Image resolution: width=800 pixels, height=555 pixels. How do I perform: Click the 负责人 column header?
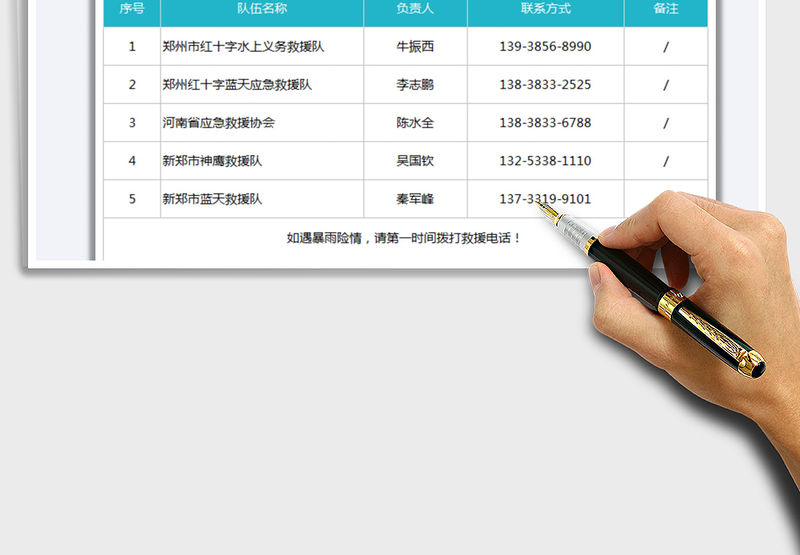(415, 9)
